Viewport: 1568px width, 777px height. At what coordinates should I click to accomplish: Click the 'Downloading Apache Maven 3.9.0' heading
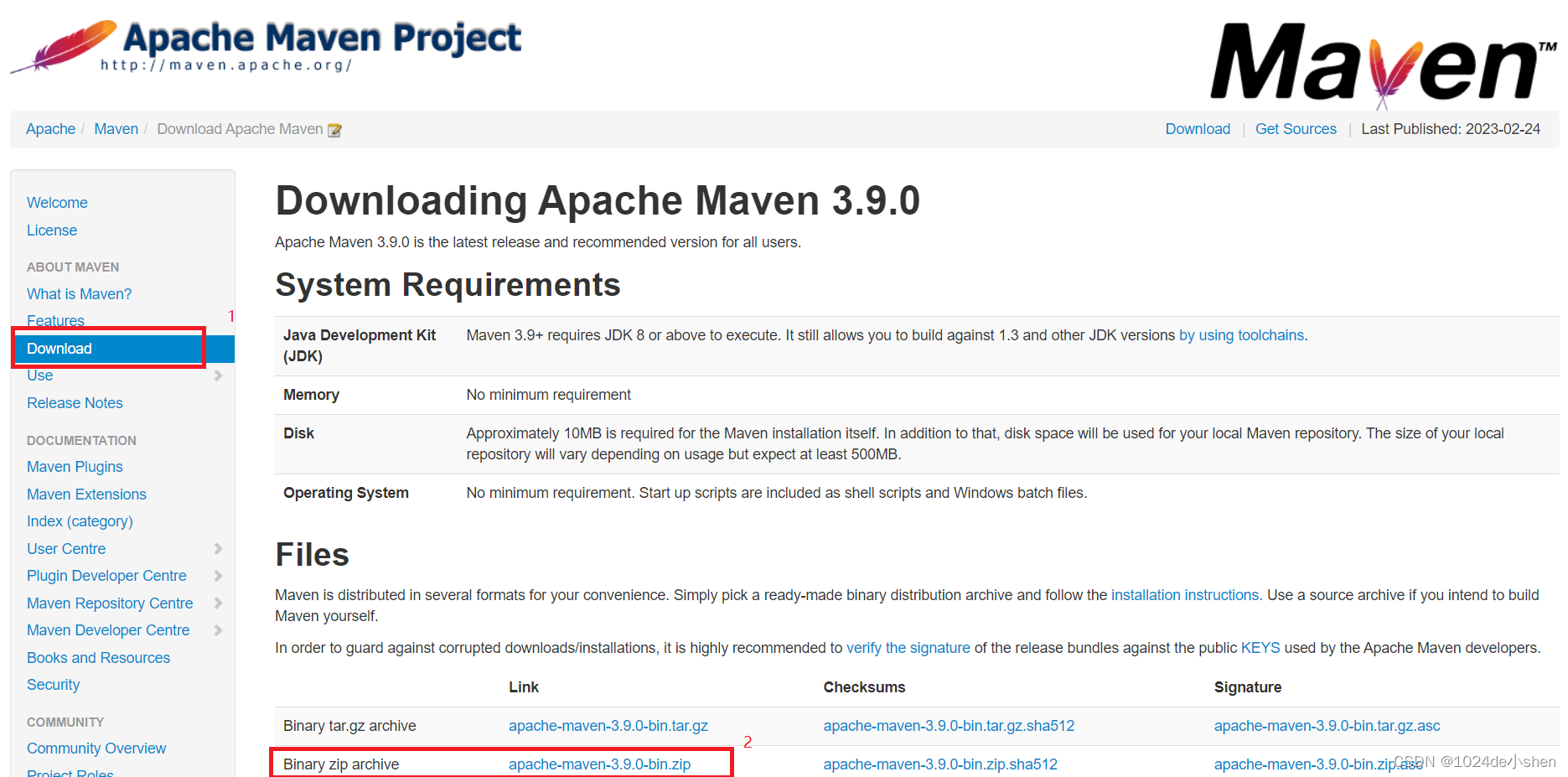coord(598,201)
